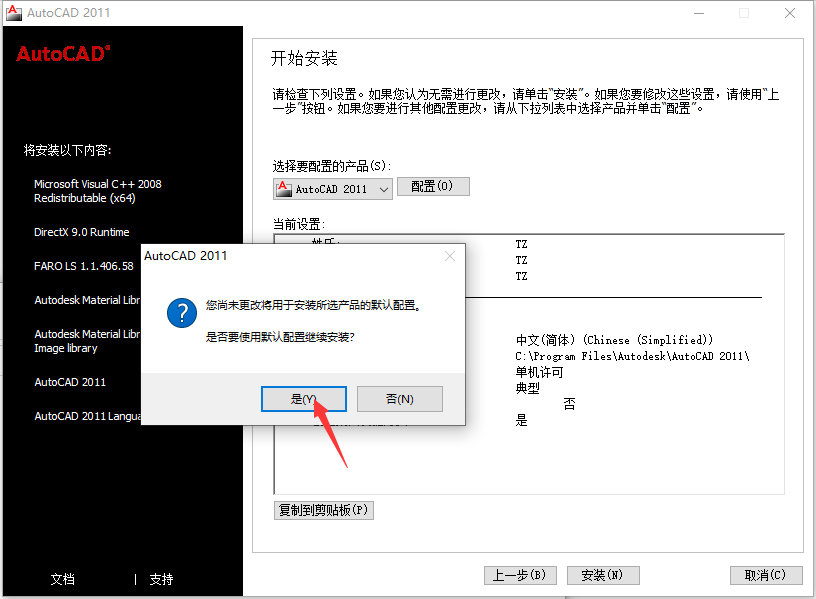
Task: Click the 典型 installation type value
Action: [528, 388]
